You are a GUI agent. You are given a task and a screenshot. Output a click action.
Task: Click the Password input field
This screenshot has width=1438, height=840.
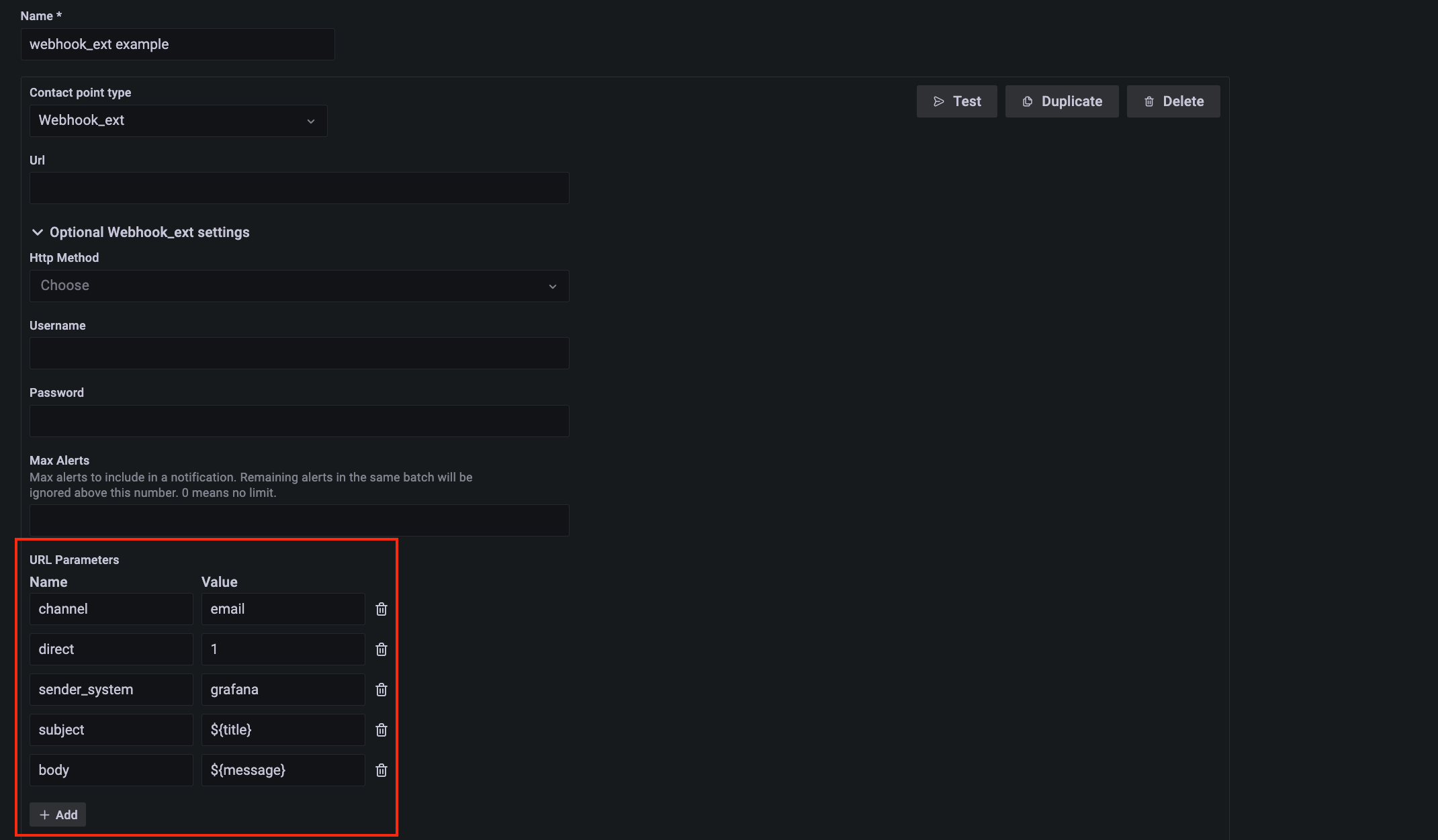(x=299, y=420)
